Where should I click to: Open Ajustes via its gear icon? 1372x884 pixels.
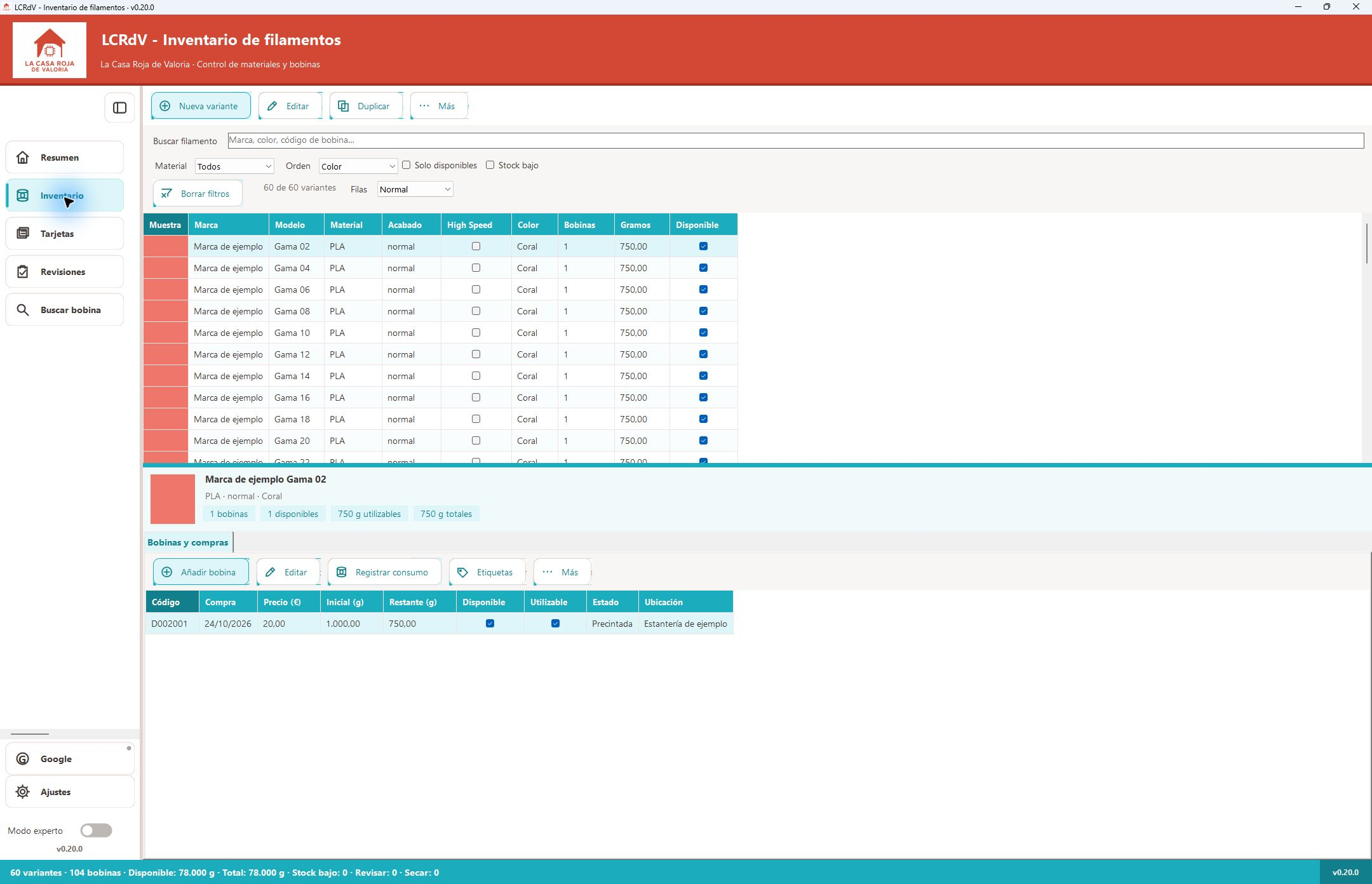(x=23, y=792)
